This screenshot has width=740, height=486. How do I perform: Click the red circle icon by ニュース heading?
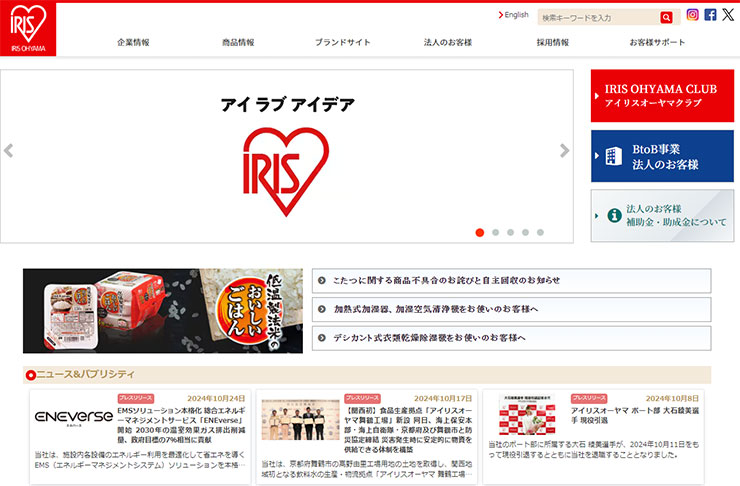[31, 375]
